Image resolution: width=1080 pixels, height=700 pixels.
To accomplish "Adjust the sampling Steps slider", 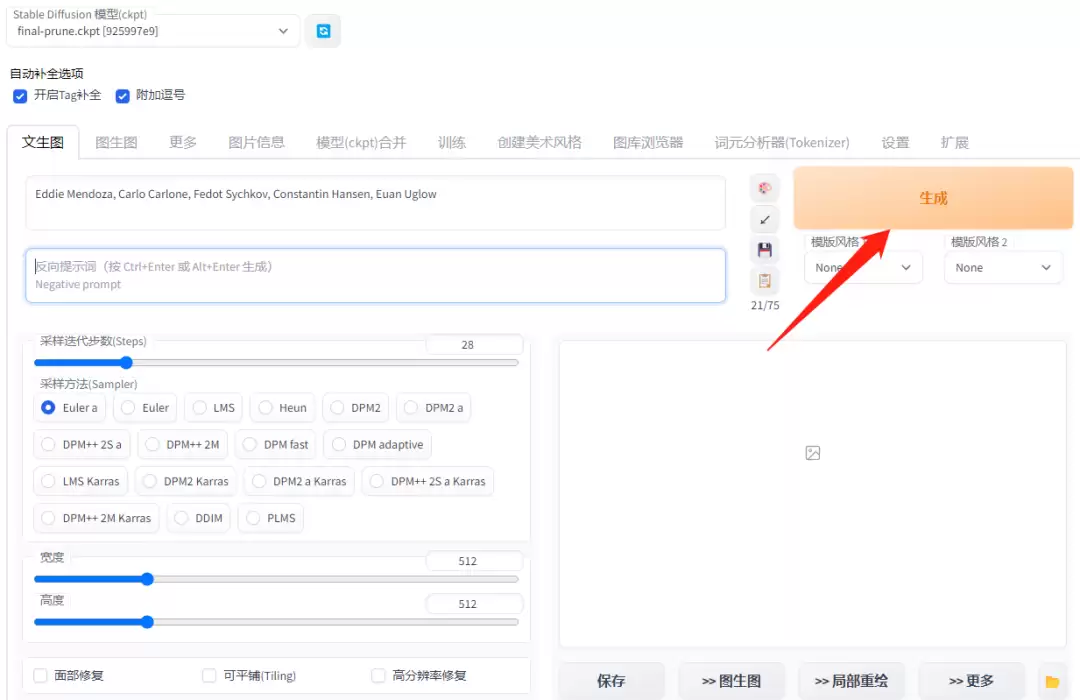I will (276, 362).
